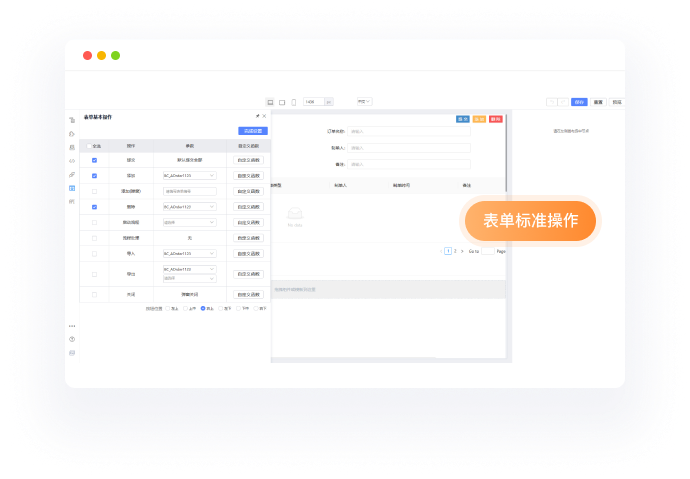Open the 请选择 dropdown in fifth row
The height and width of the screenshot is (479, 690).
click(x=189, y=222)
